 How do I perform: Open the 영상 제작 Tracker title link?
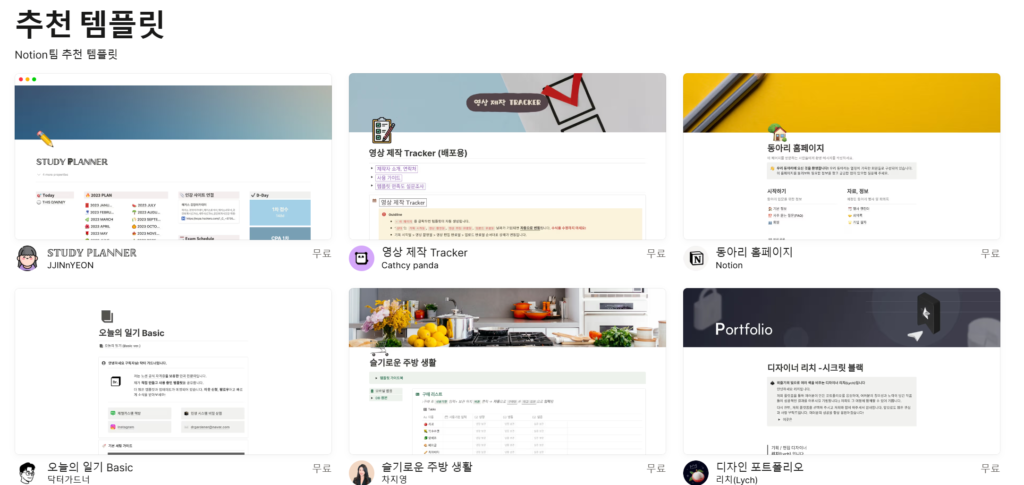pos(424,253)
